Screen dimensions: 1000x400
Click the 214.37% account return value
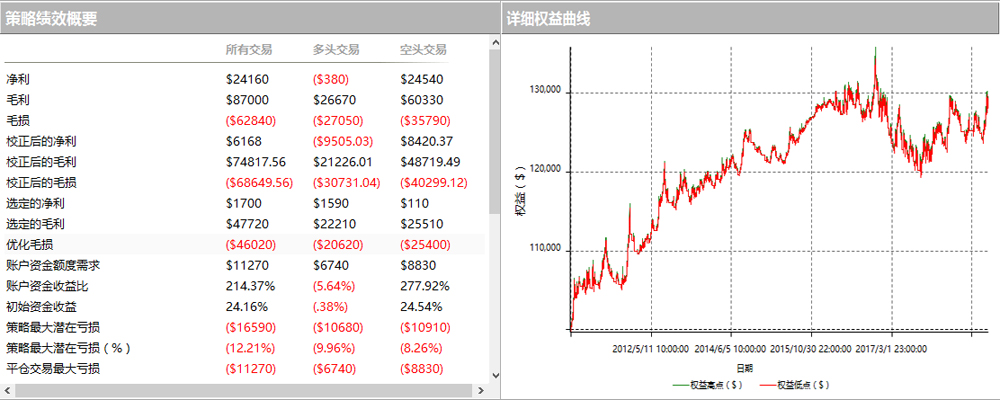tap(248, 286)
